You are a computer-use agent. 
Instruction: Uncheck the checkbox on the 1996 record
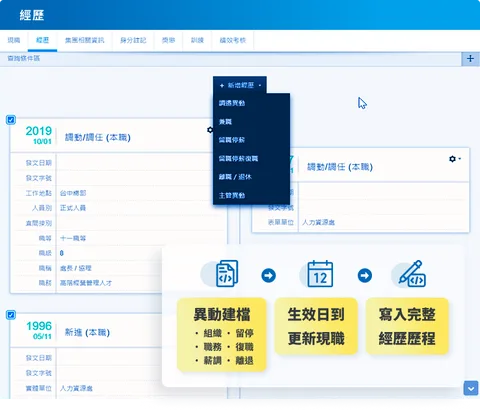pyautogui.click(x=11, y=315)
